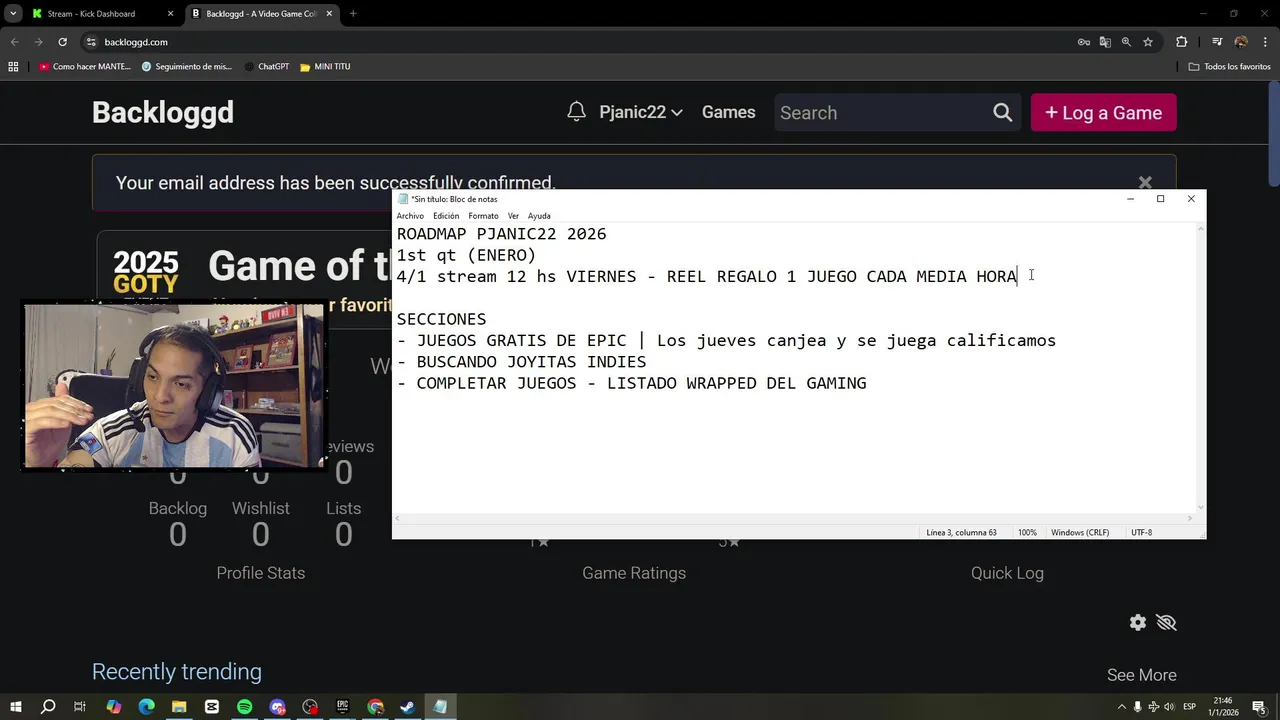Click the search magnifier icon on Backloggd

pos(1002,113)
